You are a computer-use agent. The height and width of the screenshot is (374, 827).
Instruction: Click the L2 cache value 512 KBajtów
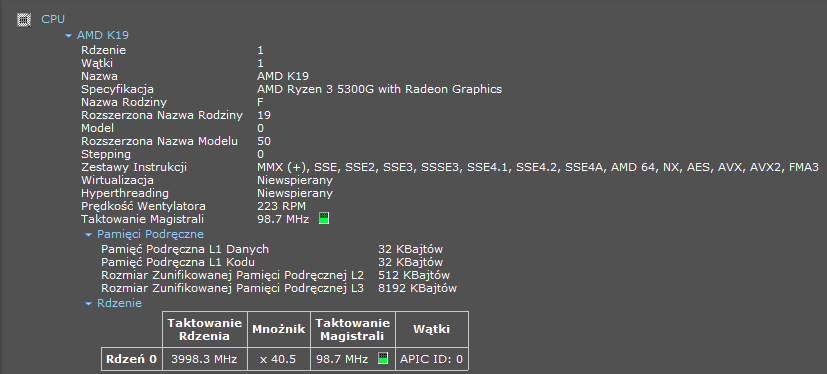[414, 275]
